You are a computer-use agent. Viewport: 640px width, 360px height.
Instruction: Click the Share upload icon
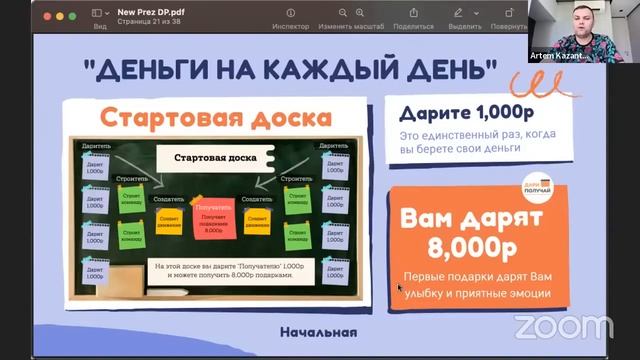[x=413, y=13]
